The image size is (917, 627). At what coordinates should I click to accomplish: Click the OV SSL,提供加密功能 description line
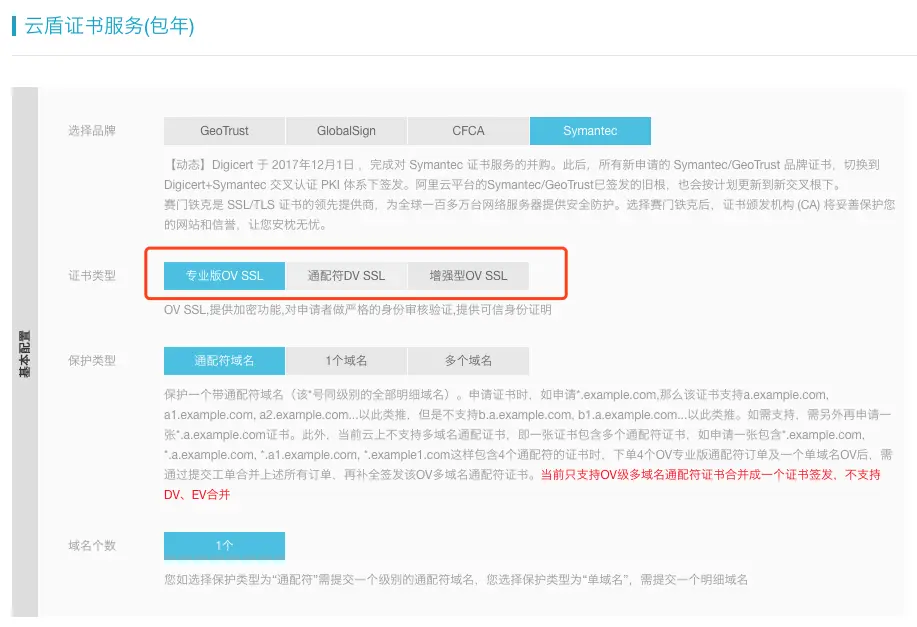point(357,309)
